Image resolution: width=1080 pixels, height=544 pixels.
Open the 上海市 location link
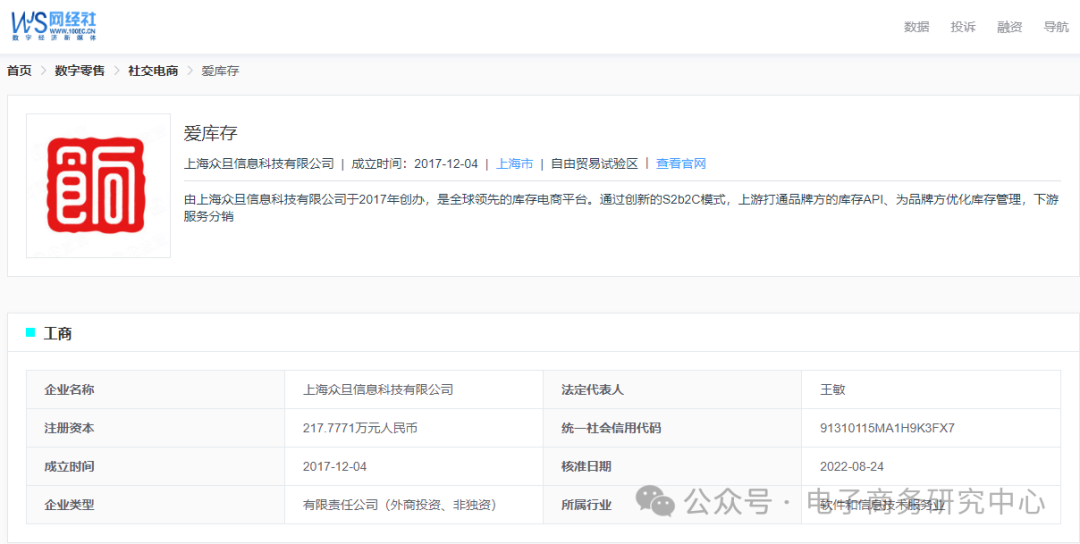(x=515, y=164)
